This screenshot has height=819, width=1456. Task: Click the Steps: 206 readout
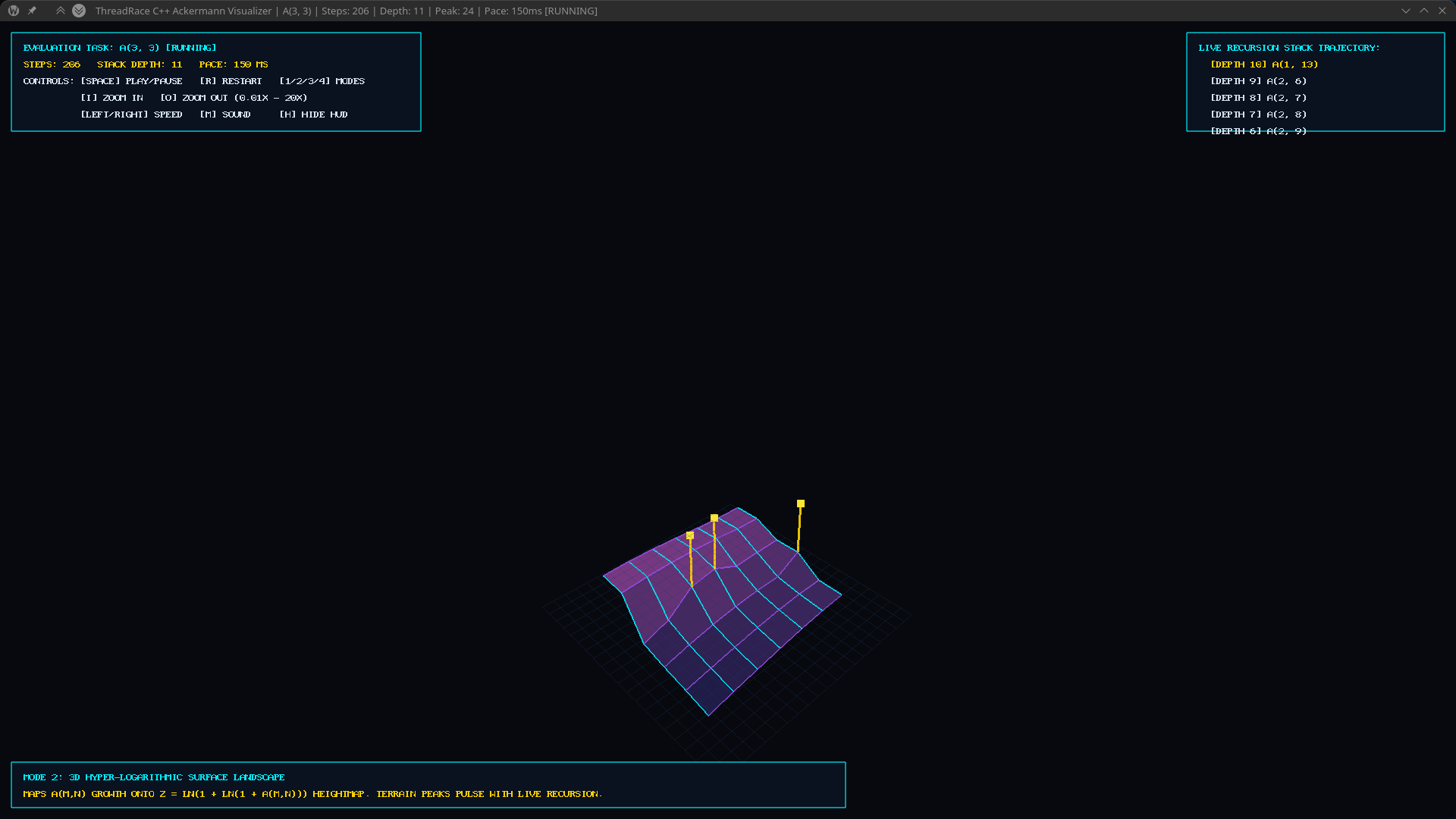point(52,64)
